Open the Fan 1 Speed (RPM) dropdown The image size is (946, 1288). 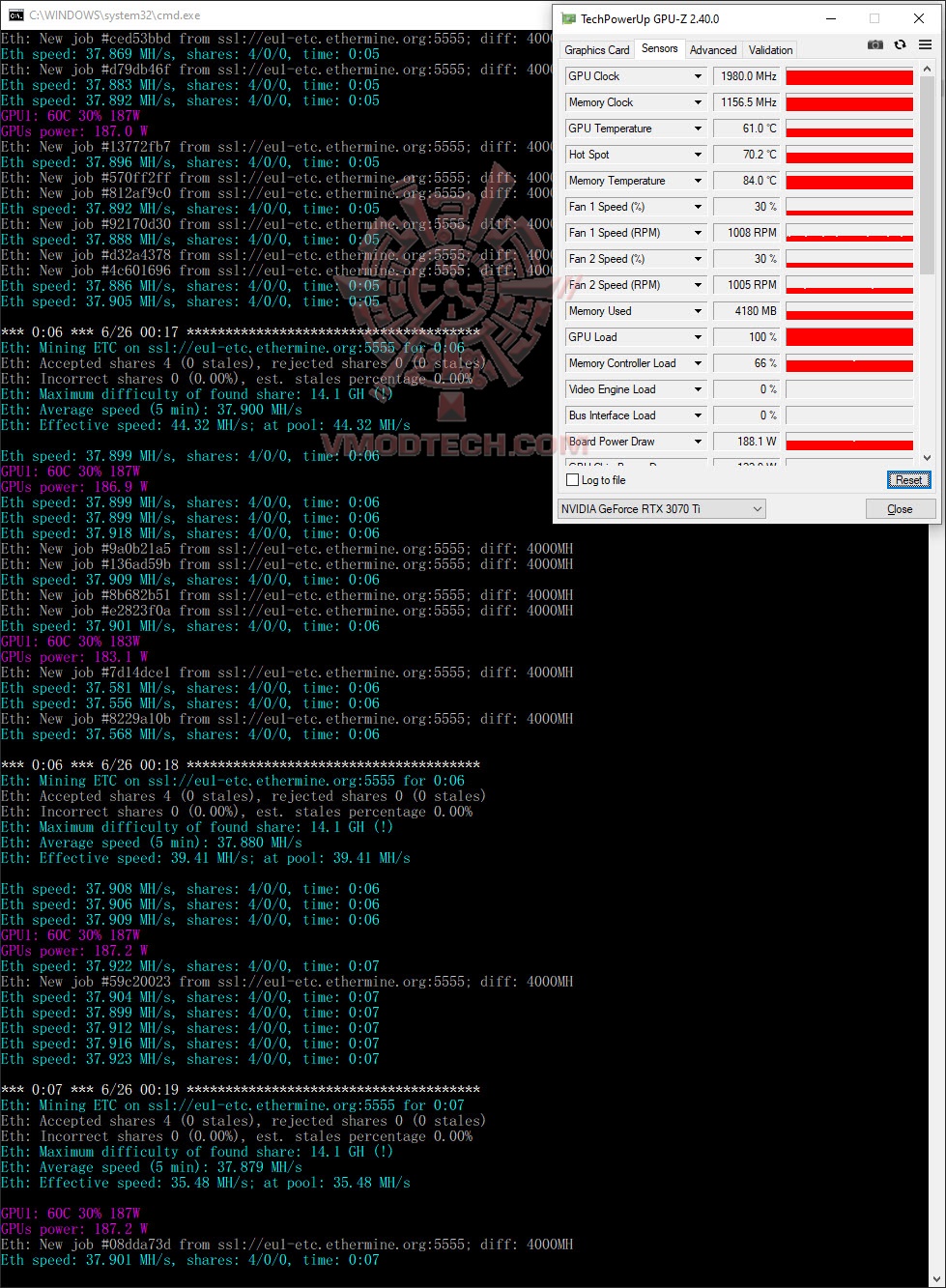pyautogui.click(x=698, y=233)
